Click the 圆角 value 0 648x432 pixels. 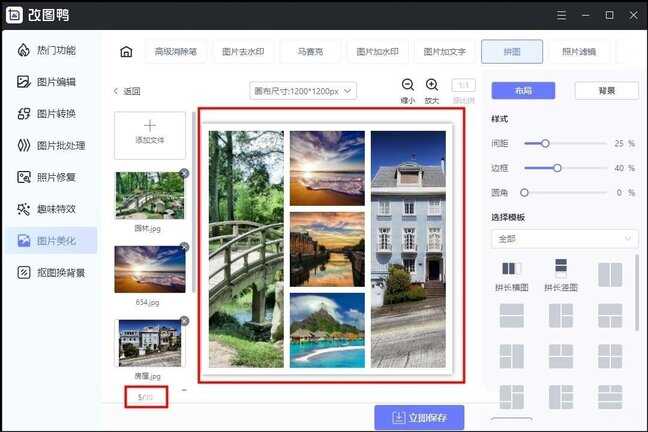pyautogui.click(x=619, y=193)
